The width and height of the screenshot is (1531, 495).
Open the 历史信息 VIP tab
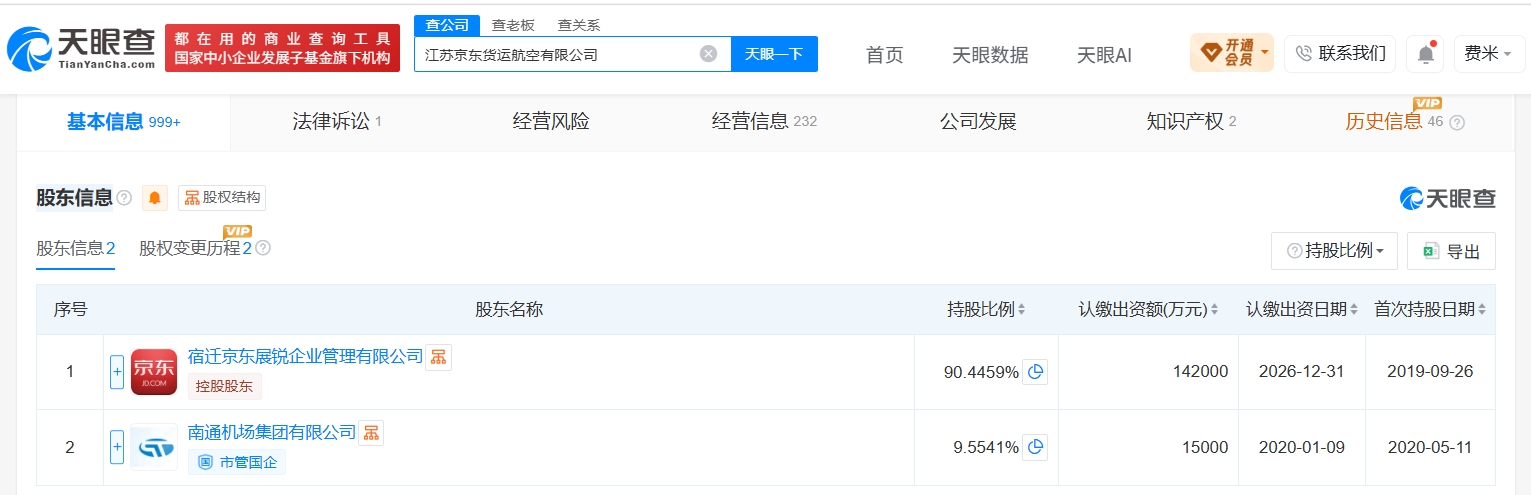(x=1394, y=122)
